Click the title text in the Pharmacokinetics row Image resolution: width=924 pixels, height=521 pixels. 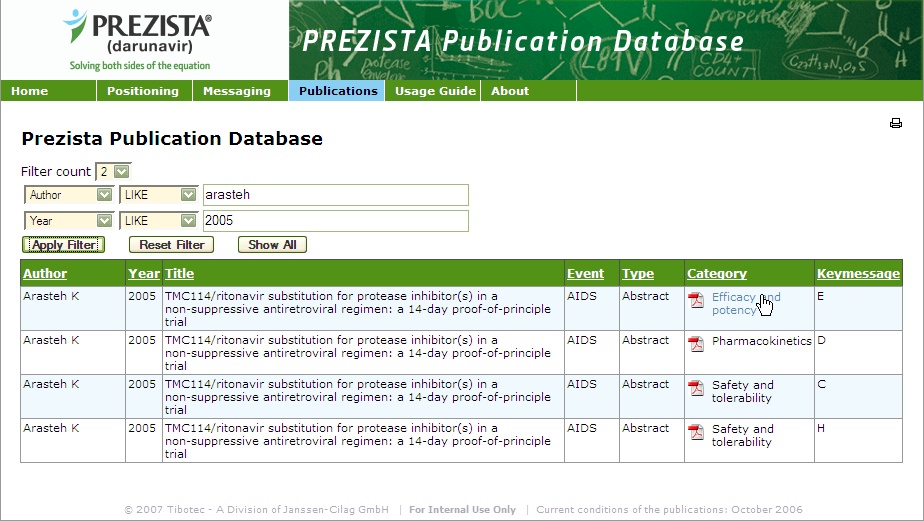[x=358, y=353]
